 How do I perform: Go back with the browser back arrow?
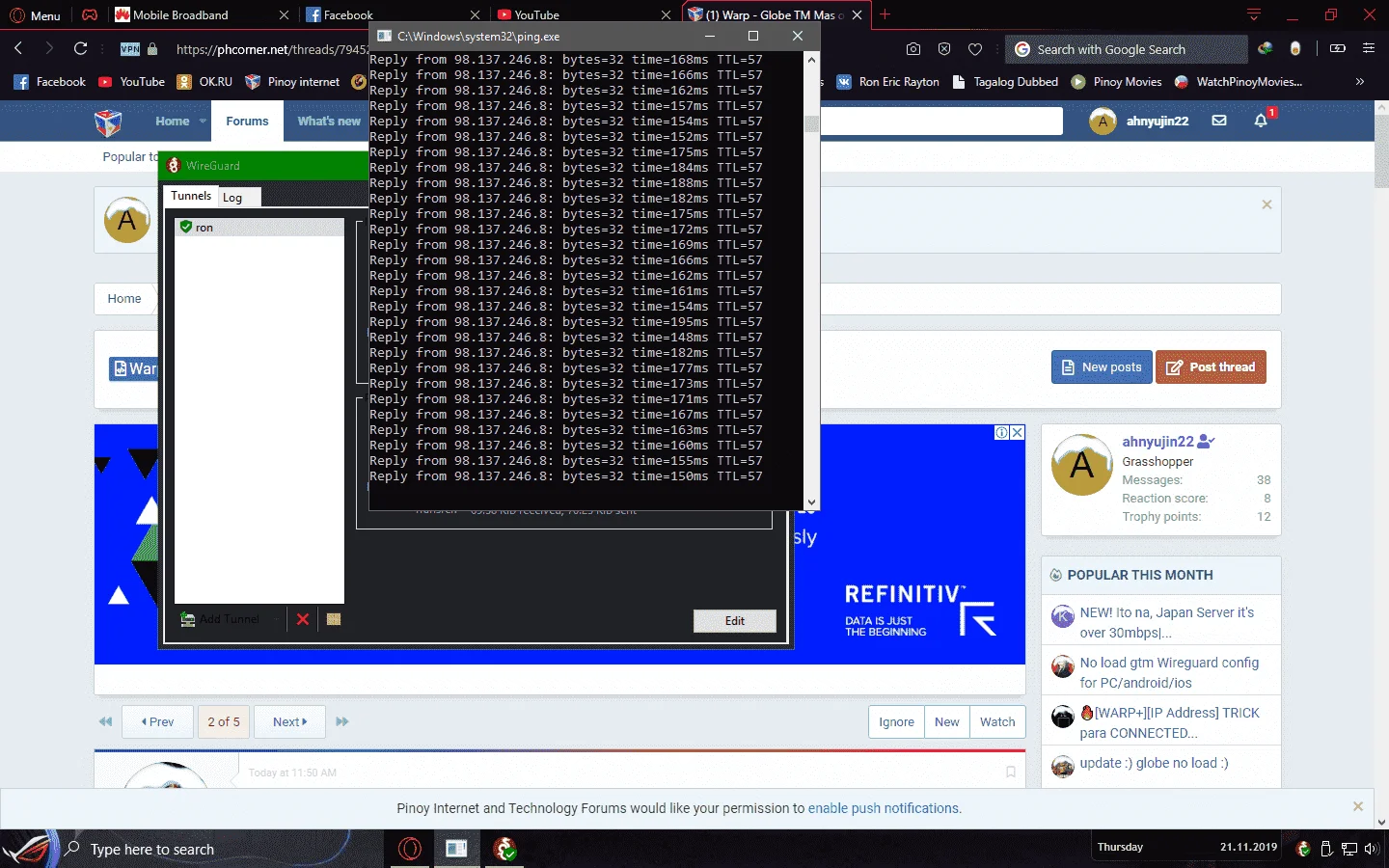[x=18, y=48]
